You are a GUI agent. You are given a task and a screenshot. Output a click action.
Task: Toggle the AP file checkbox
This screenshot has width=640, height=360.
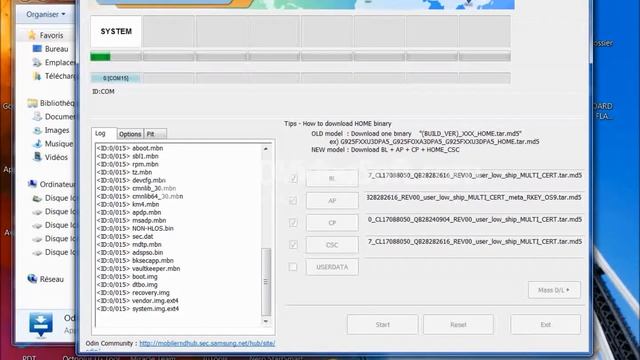[x=293, y=200]
